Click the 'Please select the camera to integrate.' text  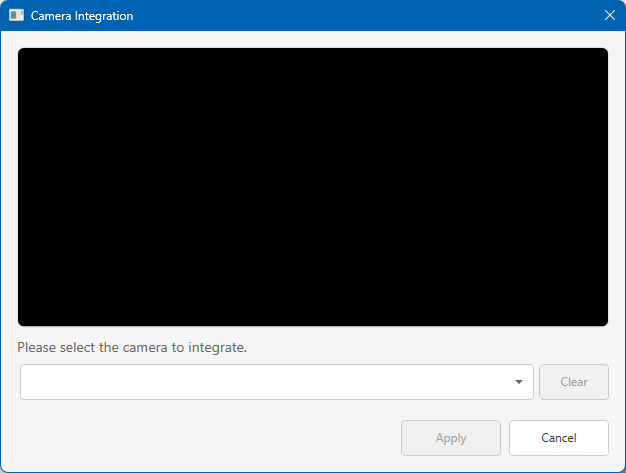pyautogui.click(x=132, y=347)
